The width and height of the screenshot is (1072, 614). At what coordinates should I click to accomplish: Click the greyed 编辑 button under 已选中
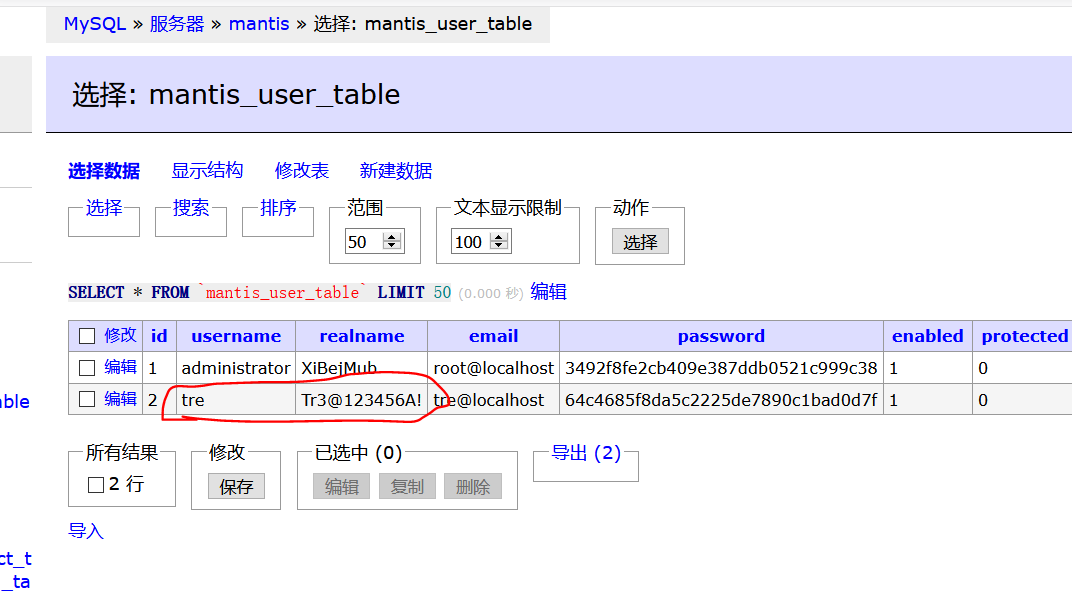click(341, 486)
